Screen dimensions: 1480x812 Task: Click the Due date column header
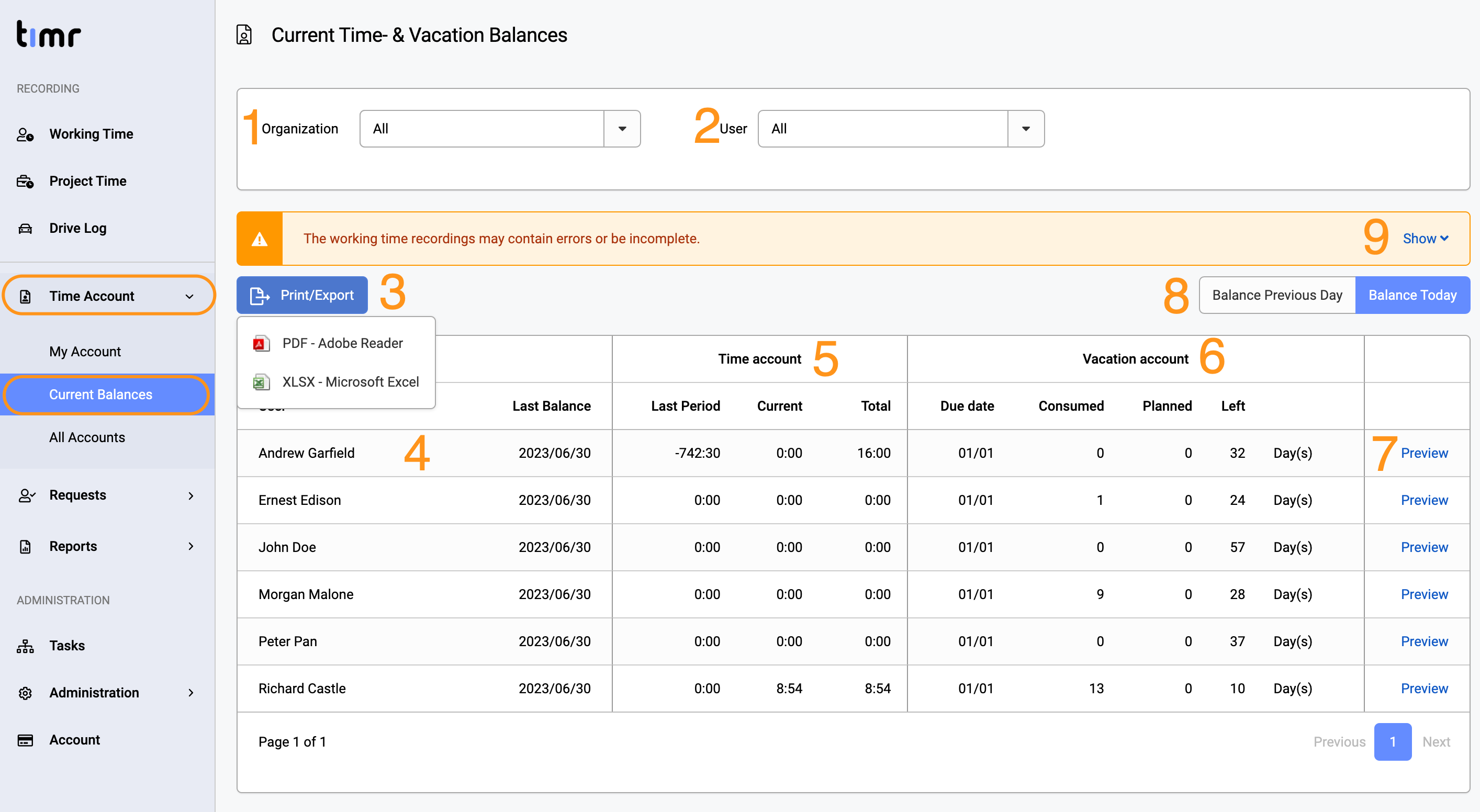967,407
